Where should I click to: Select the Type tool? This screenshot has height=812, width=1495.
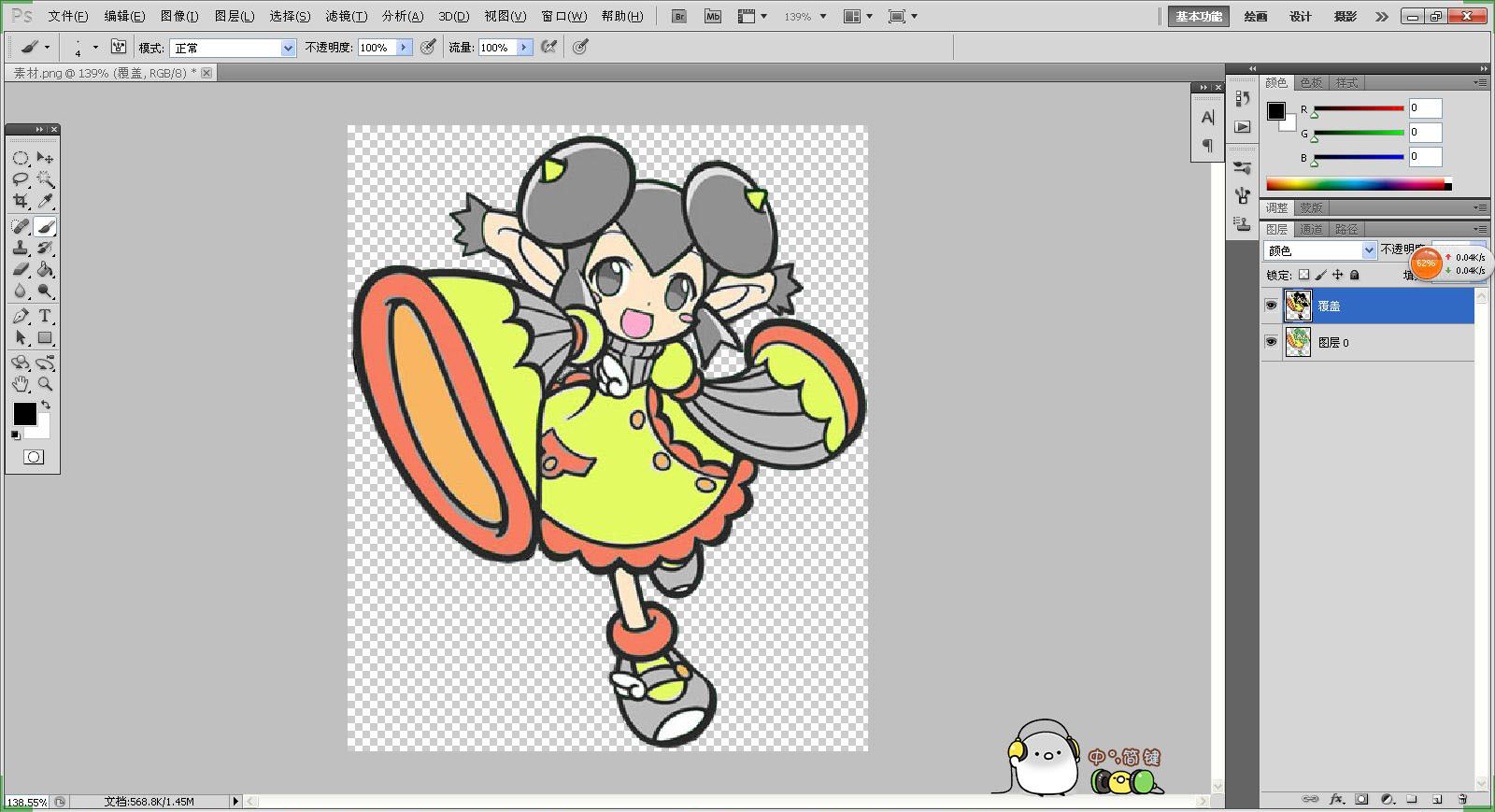click(x=45, y=316)
